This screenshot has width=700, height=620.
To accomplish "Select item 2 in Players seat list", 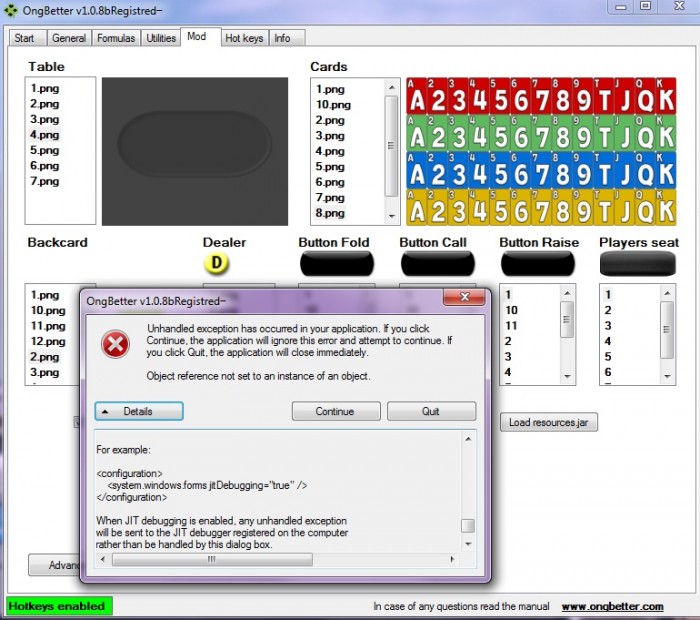I will pos(608,310).
